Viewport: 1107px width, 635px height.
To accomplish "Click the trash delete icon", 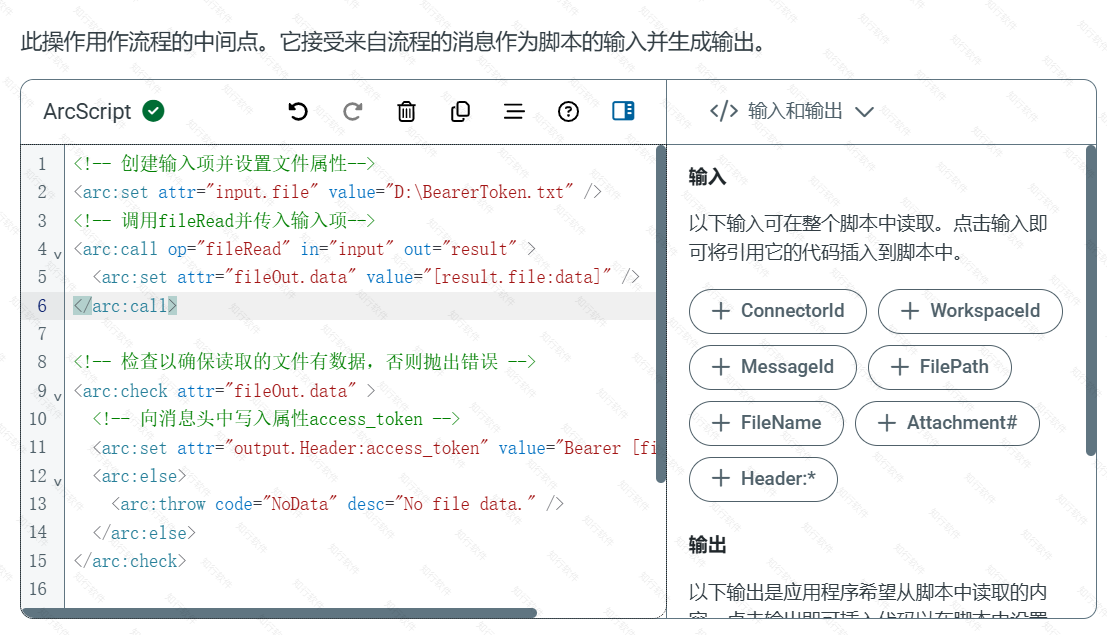I will pos(406,111).
